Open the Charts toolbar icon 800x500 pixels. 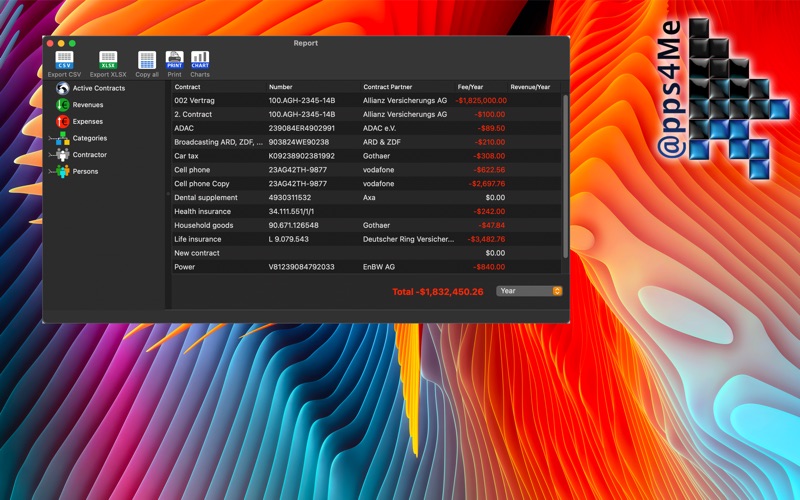[x=200, y=60]
